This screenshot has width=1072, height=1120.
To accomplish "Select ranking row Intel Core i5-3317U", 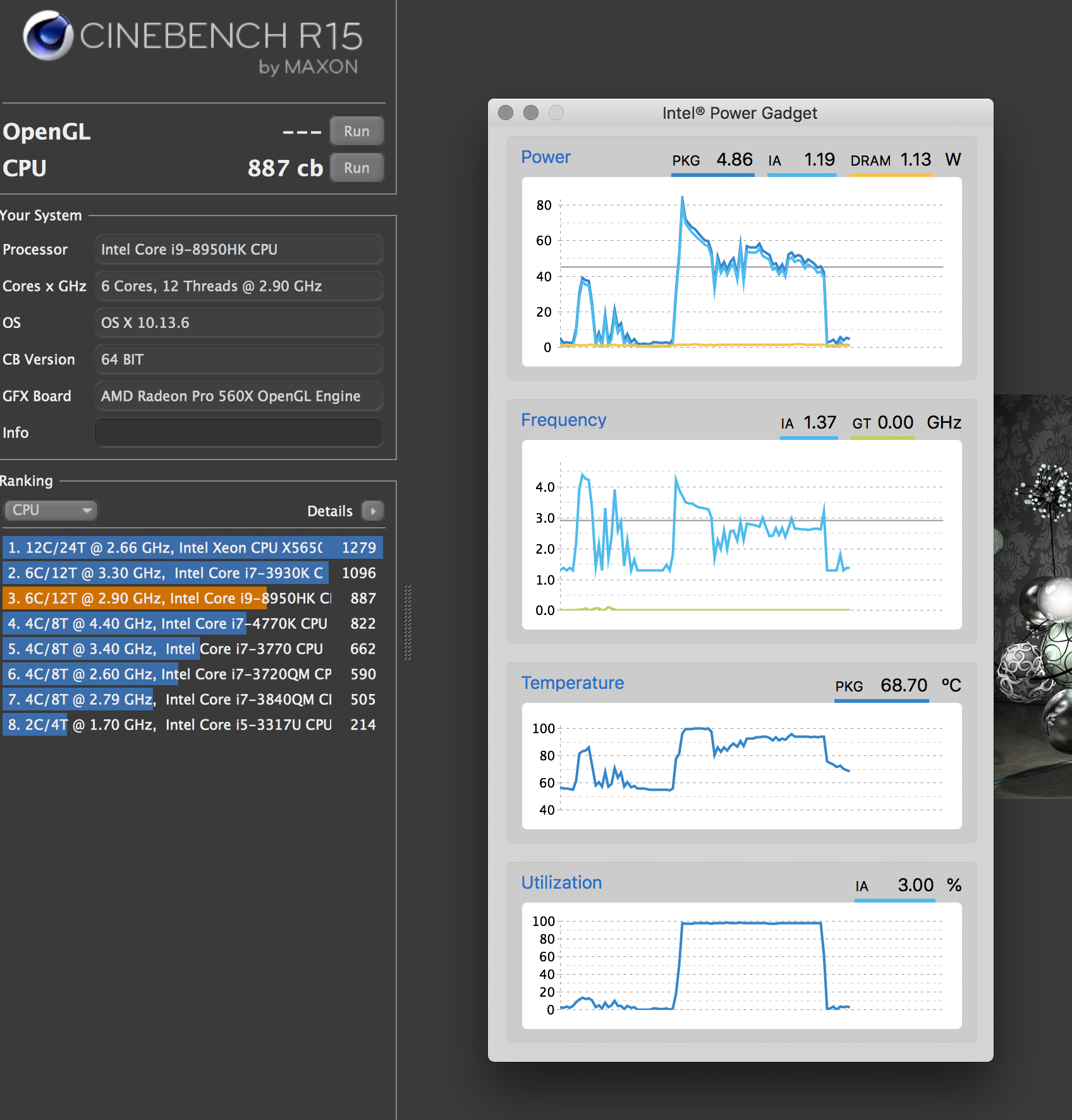I will (193, 724).
